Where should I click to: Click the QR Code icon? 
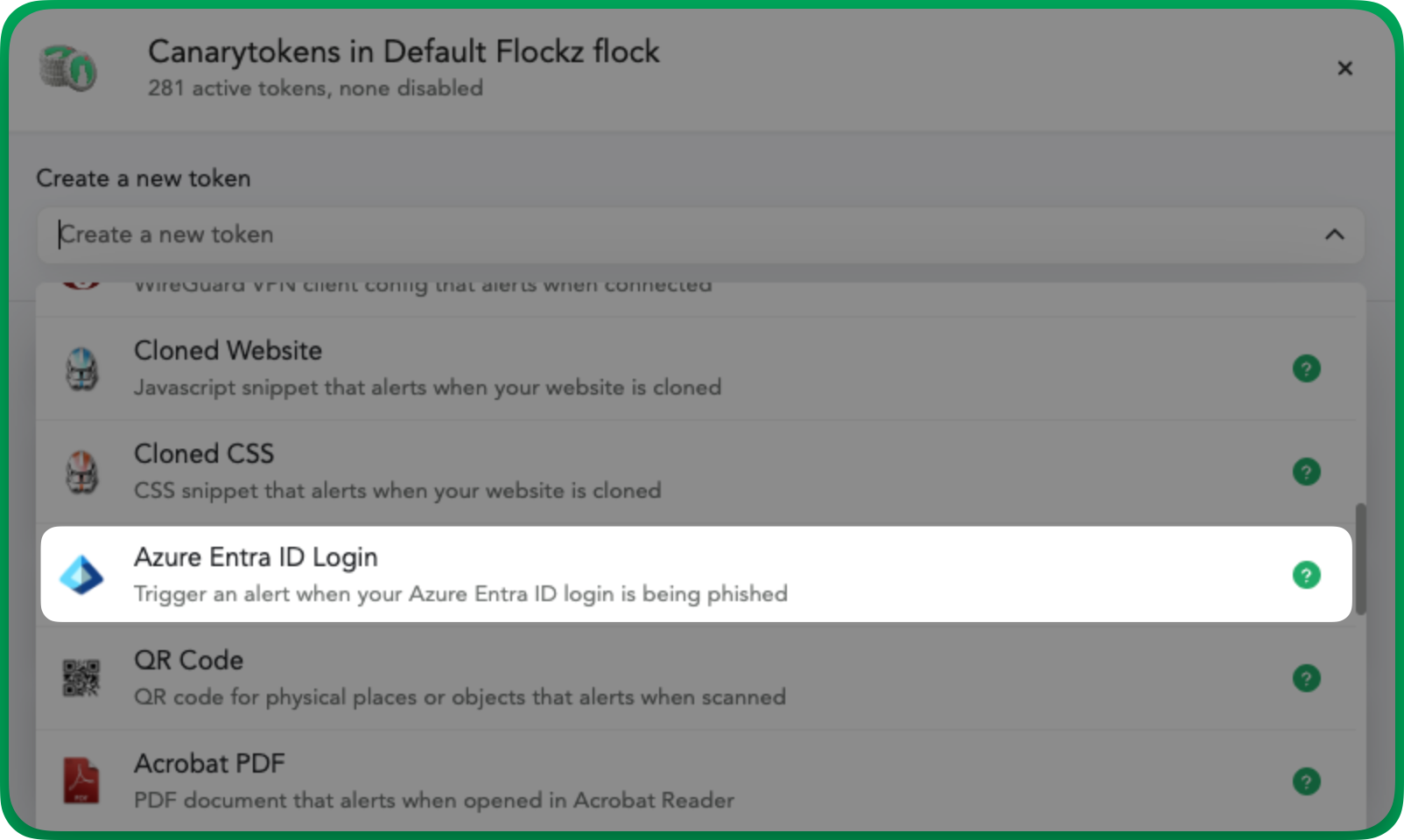[81, 678]
